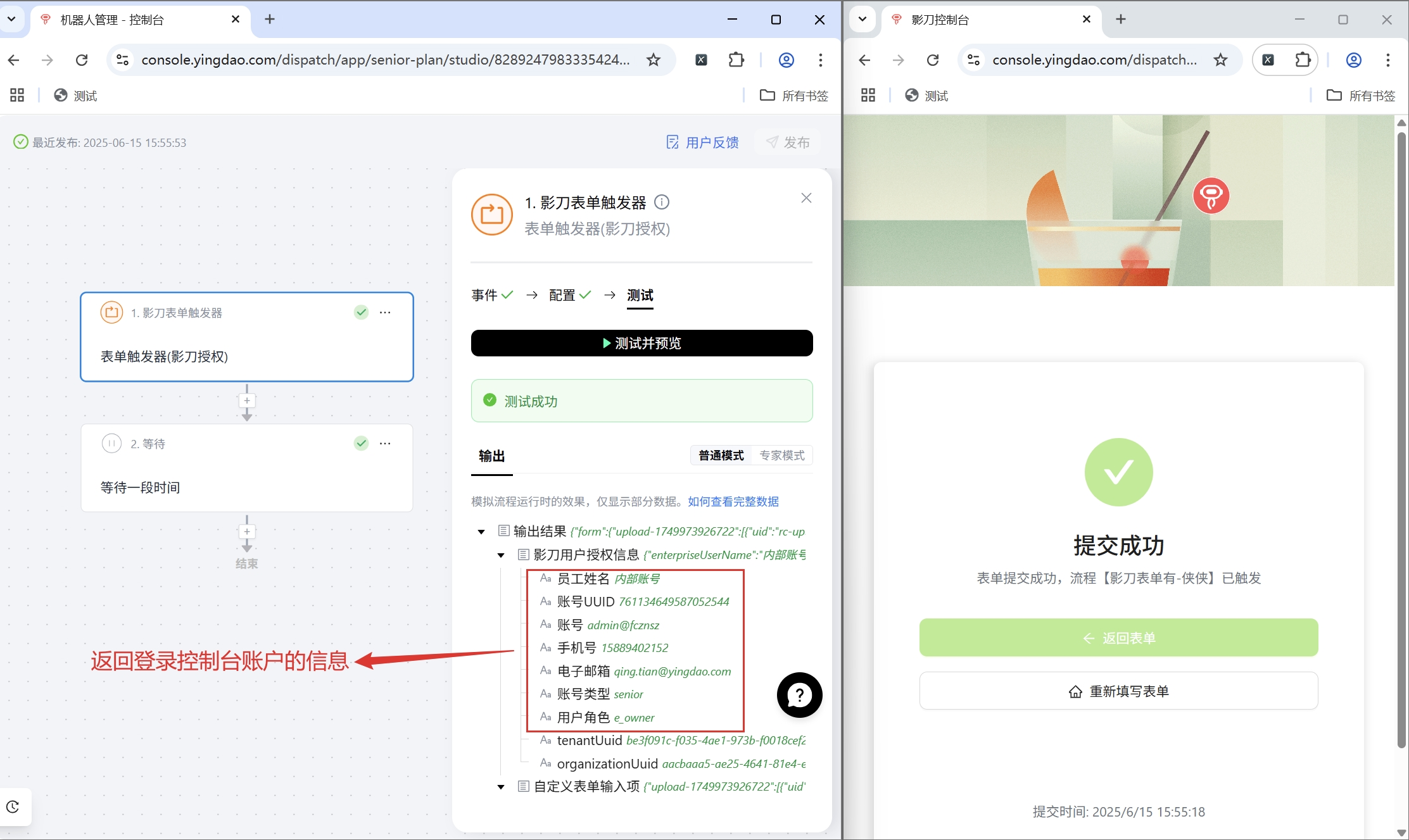The image size is (1409, 840).
Task: Open more options for 等待 node
Action: [x=385, y=444]
